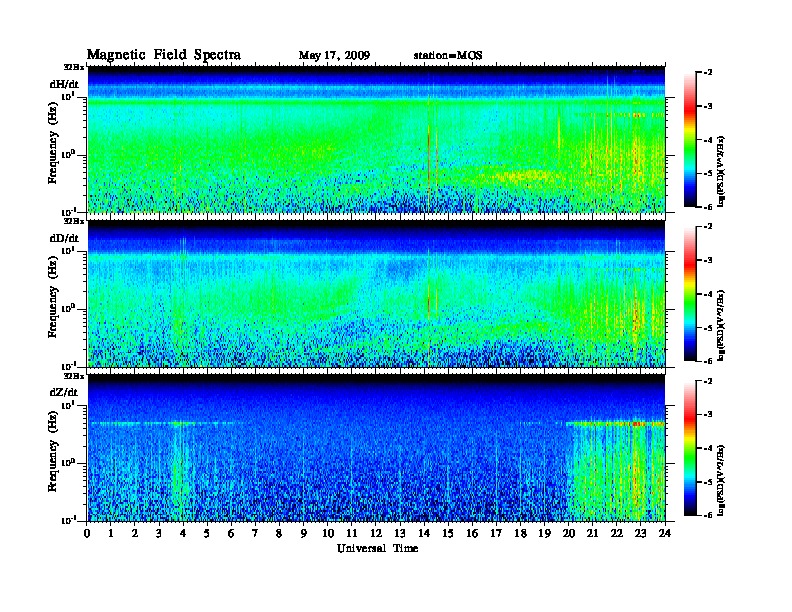
Task: Click the dD/dt spectrogram plot area
Action: [x=376, y=294]
